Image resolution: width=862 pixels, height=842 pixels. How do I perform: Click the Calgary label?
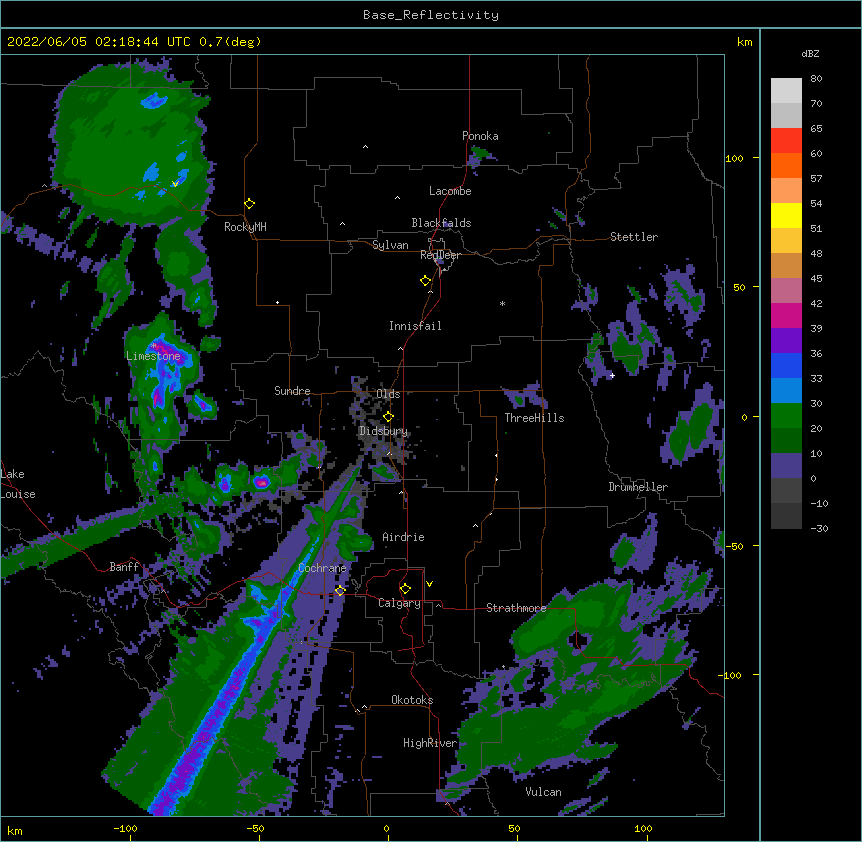point(399,603)
